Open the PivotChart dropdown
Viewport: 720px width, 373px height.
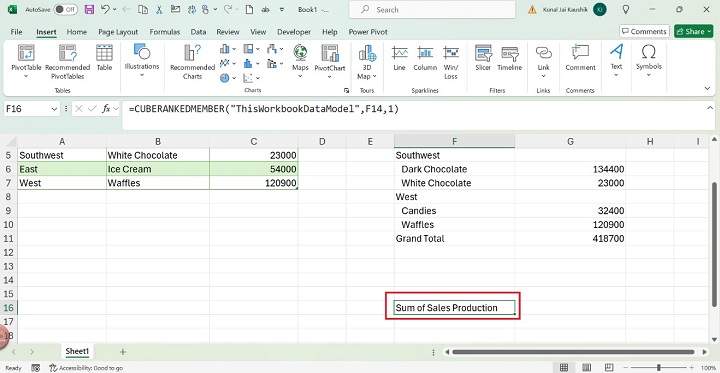pos(330,76)
